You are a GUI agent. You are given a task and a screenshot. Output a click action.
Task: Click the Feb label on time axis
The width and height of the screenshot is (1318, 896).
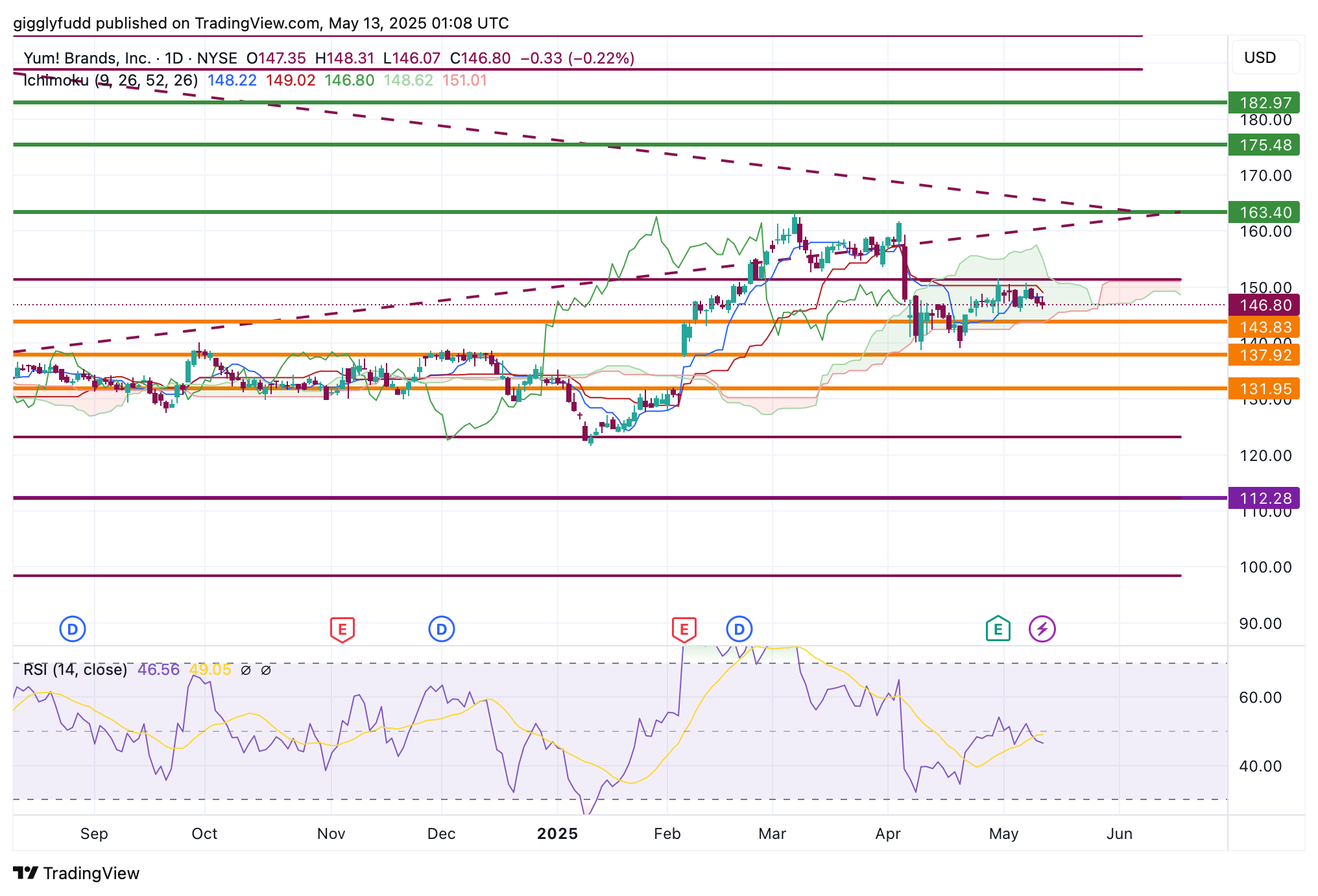click(667, 834)
